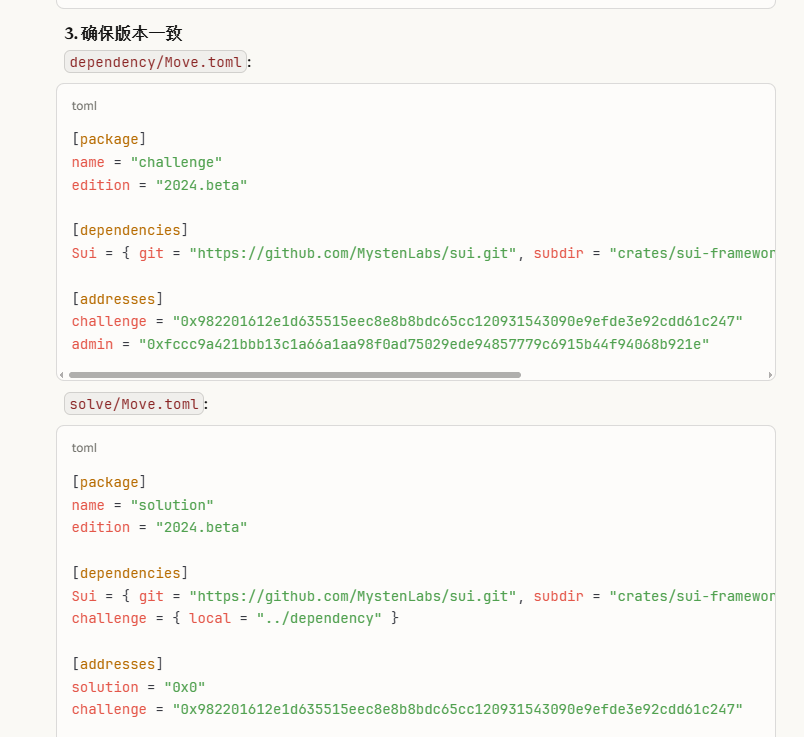804x737 pixels.
Task: Click [addresses] header in the first code block
Action: [117, 298]
